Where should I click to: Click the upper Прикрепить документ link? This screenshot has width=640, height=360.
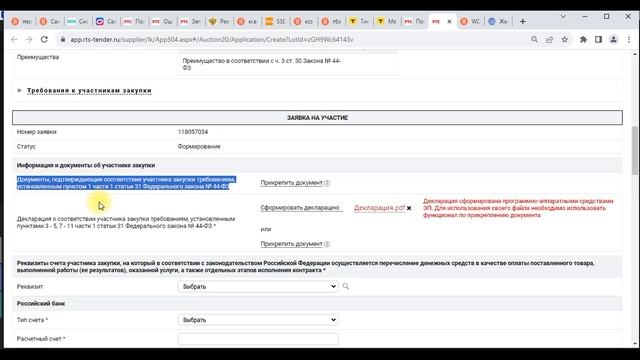[291, 183]
